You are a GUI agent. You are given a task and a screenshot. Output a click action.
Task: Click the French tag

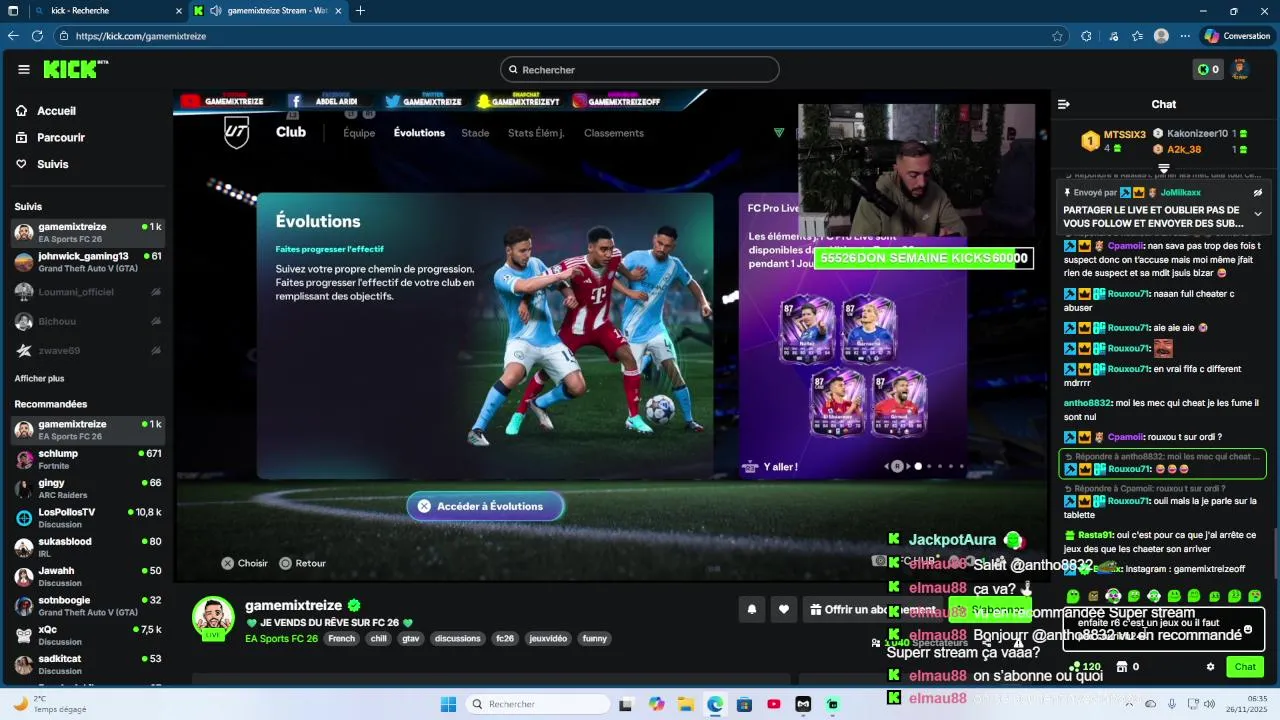click(x=342, y=638)
